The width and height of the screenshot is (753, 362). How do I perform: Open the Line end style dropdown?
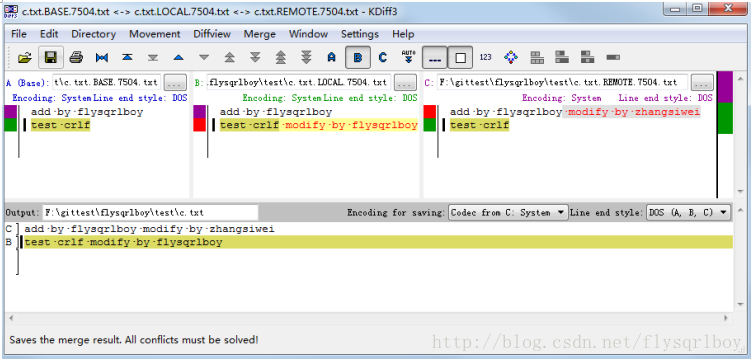(688, 212)
